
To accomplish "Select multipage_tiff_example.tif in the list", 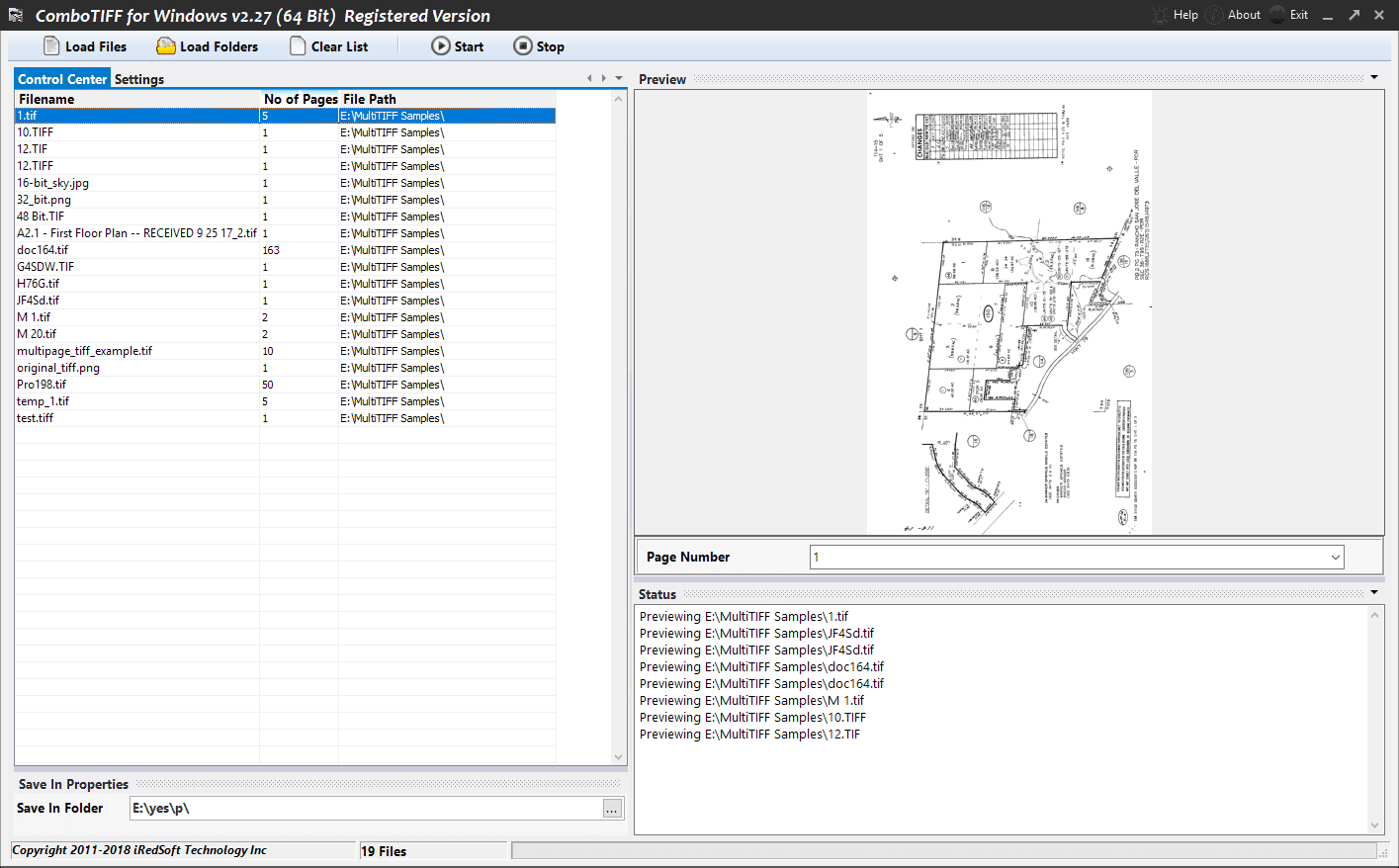I will pyautogui.click(x=285, y=351).
